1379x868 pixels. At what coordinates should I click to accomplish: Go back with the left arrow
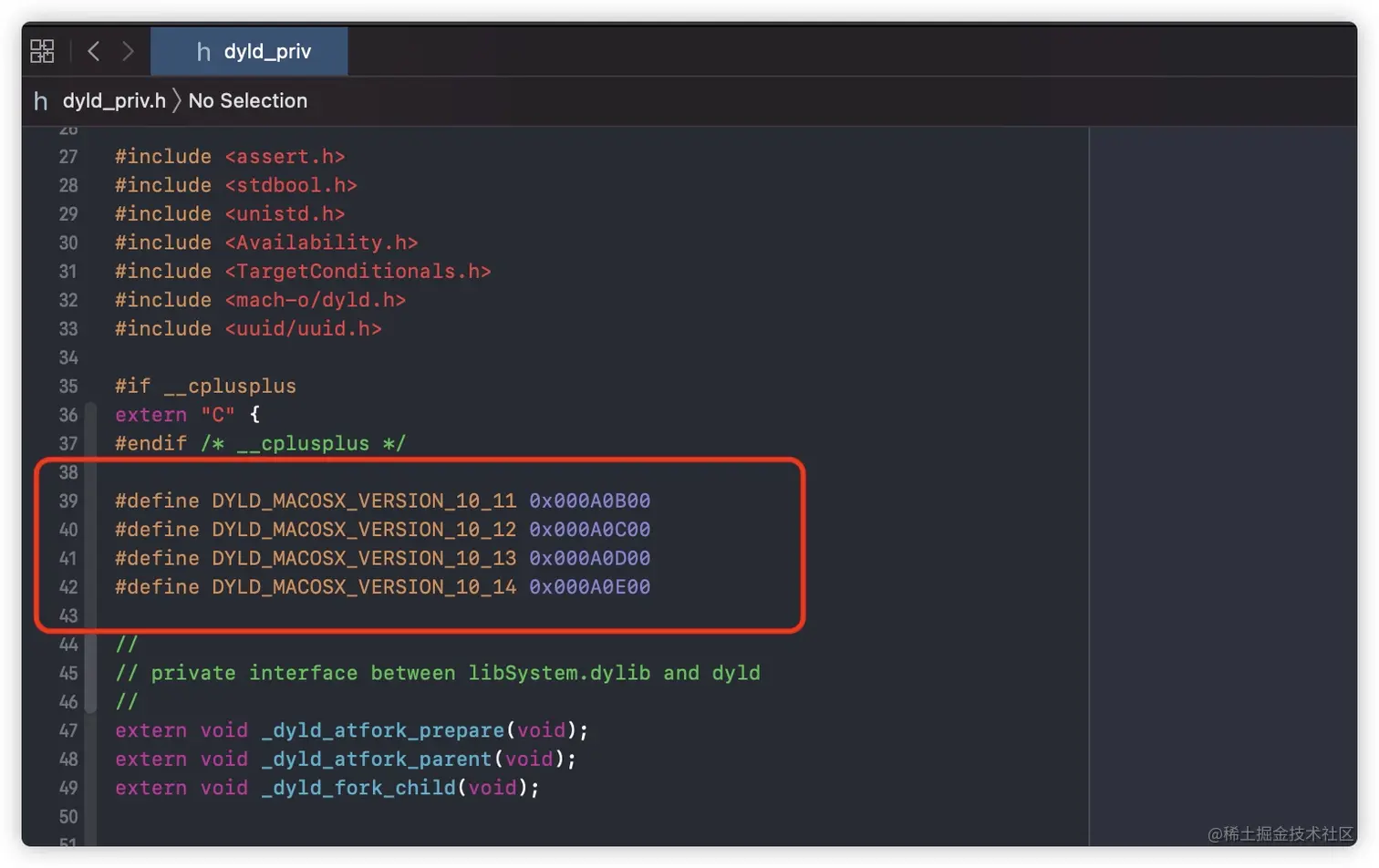click(93, 51)
